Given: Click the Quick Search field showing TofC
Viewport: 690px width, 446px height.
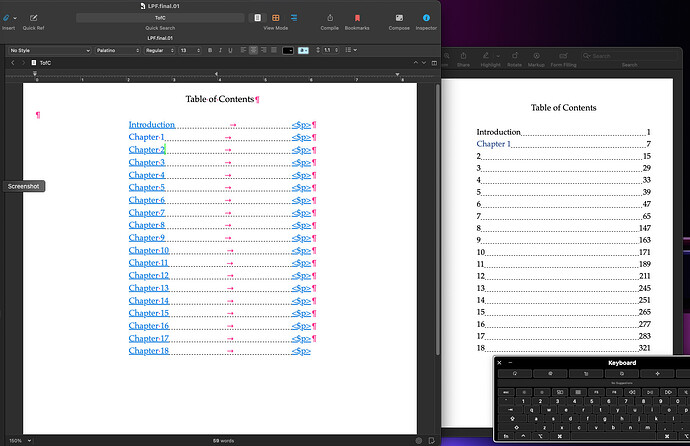Looking at the screenshot, I should 160,18.
